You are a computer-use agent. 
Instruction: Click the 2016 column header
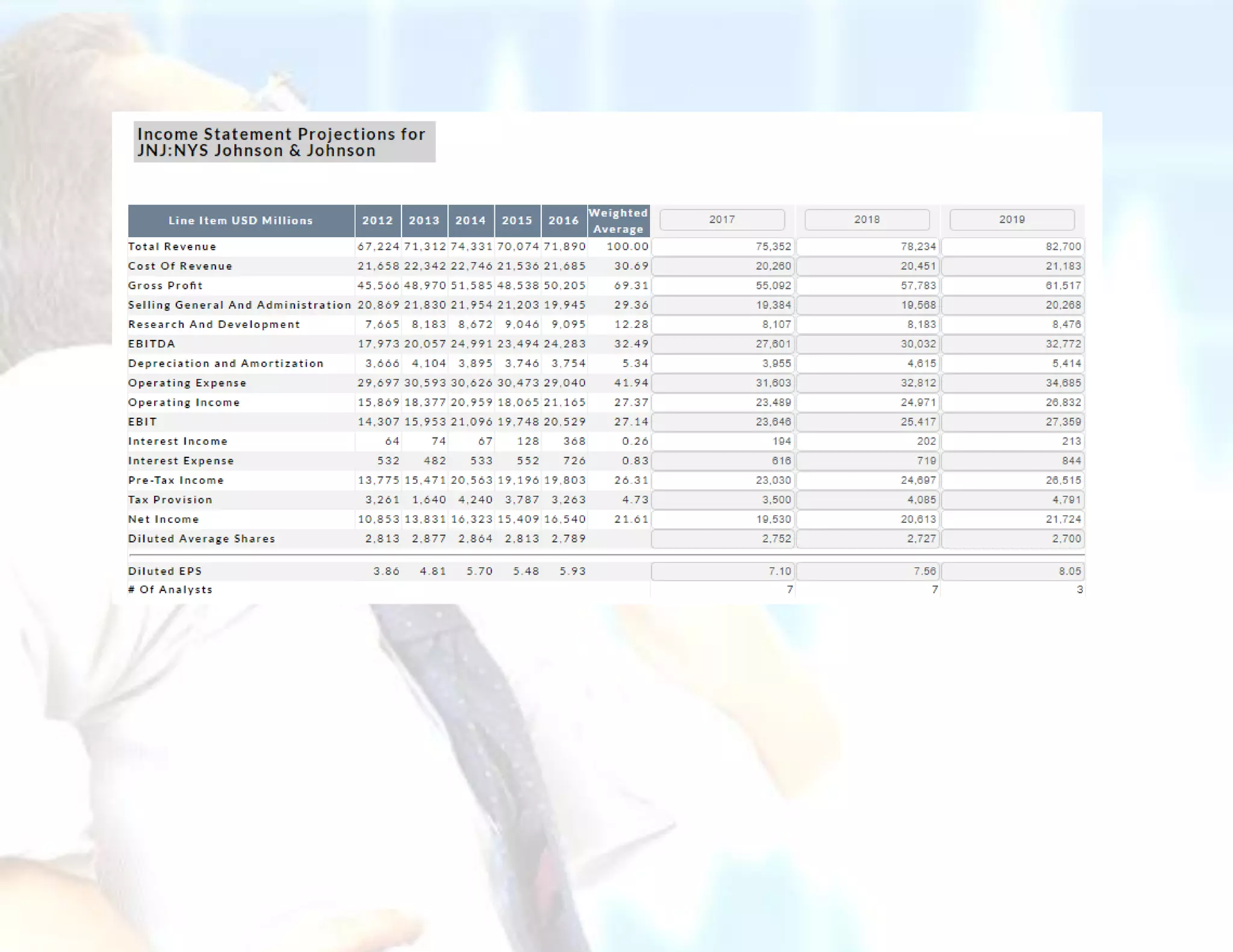564,221
